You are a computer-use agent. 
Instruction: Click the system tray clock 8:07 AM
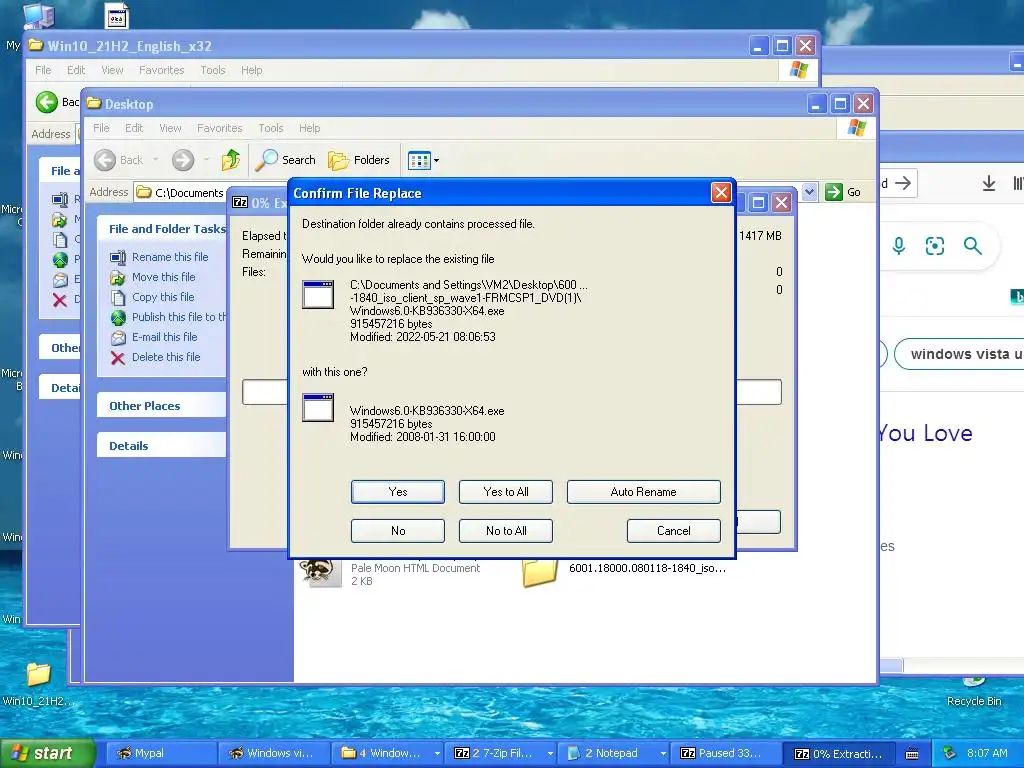click(987, 753)
